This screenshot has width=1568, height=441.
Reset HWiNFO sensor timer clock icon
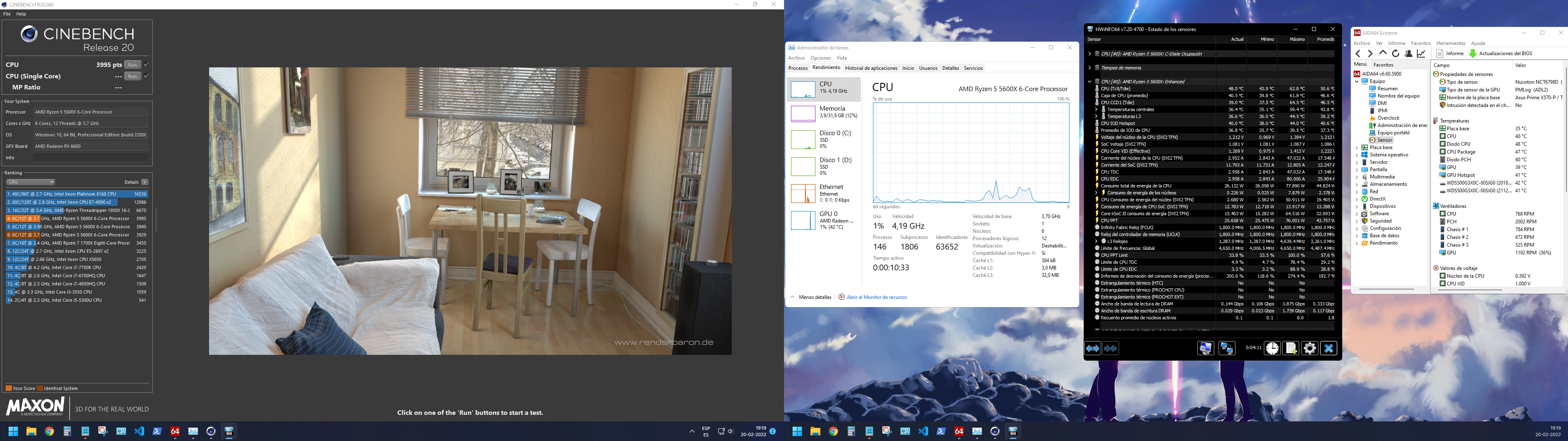click(1272, 348)
